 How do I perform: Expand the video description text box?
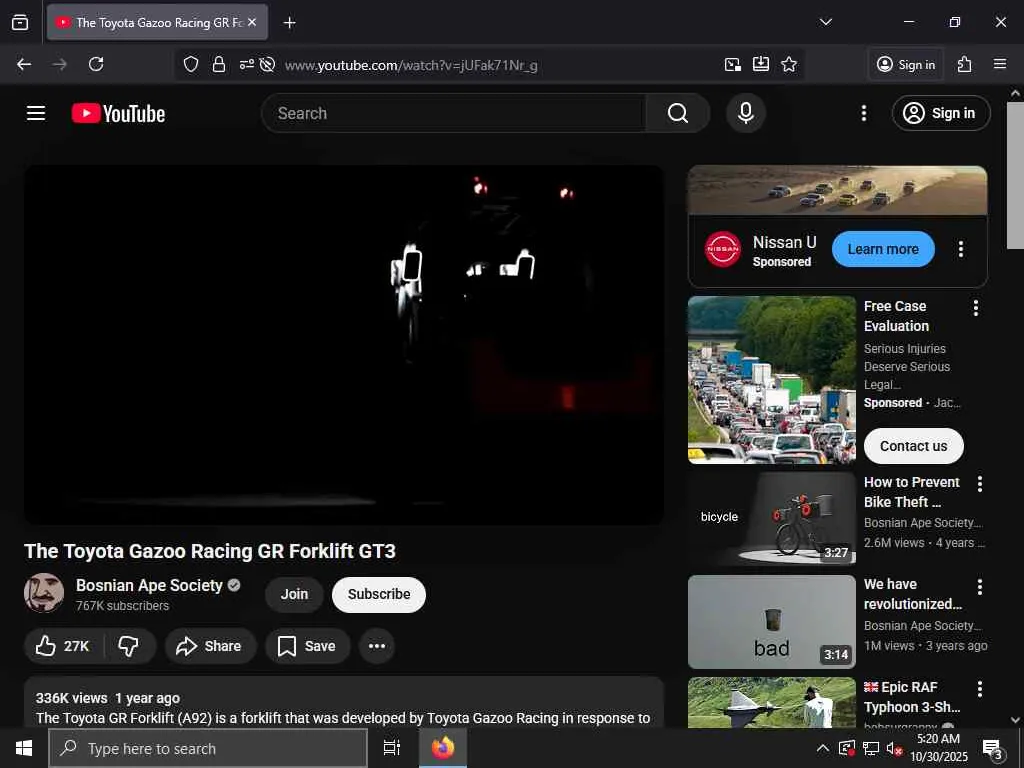tap(344, 702)
